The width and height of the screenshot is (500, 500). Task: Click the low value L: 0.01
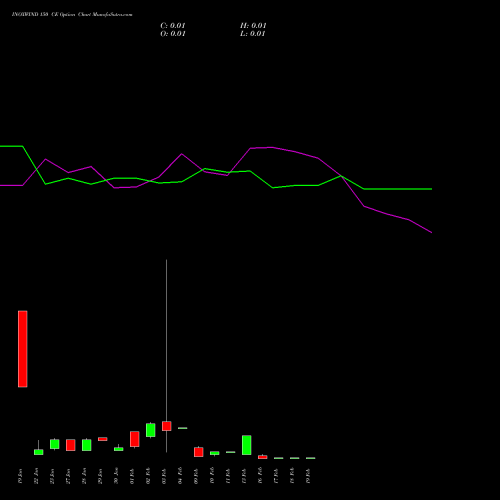253,34
